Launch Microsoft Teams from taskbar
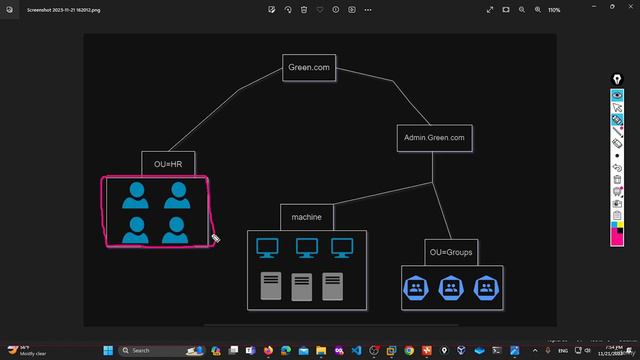Image resolution: width=640 pixels, height=360 pixels. pos(250,350)
